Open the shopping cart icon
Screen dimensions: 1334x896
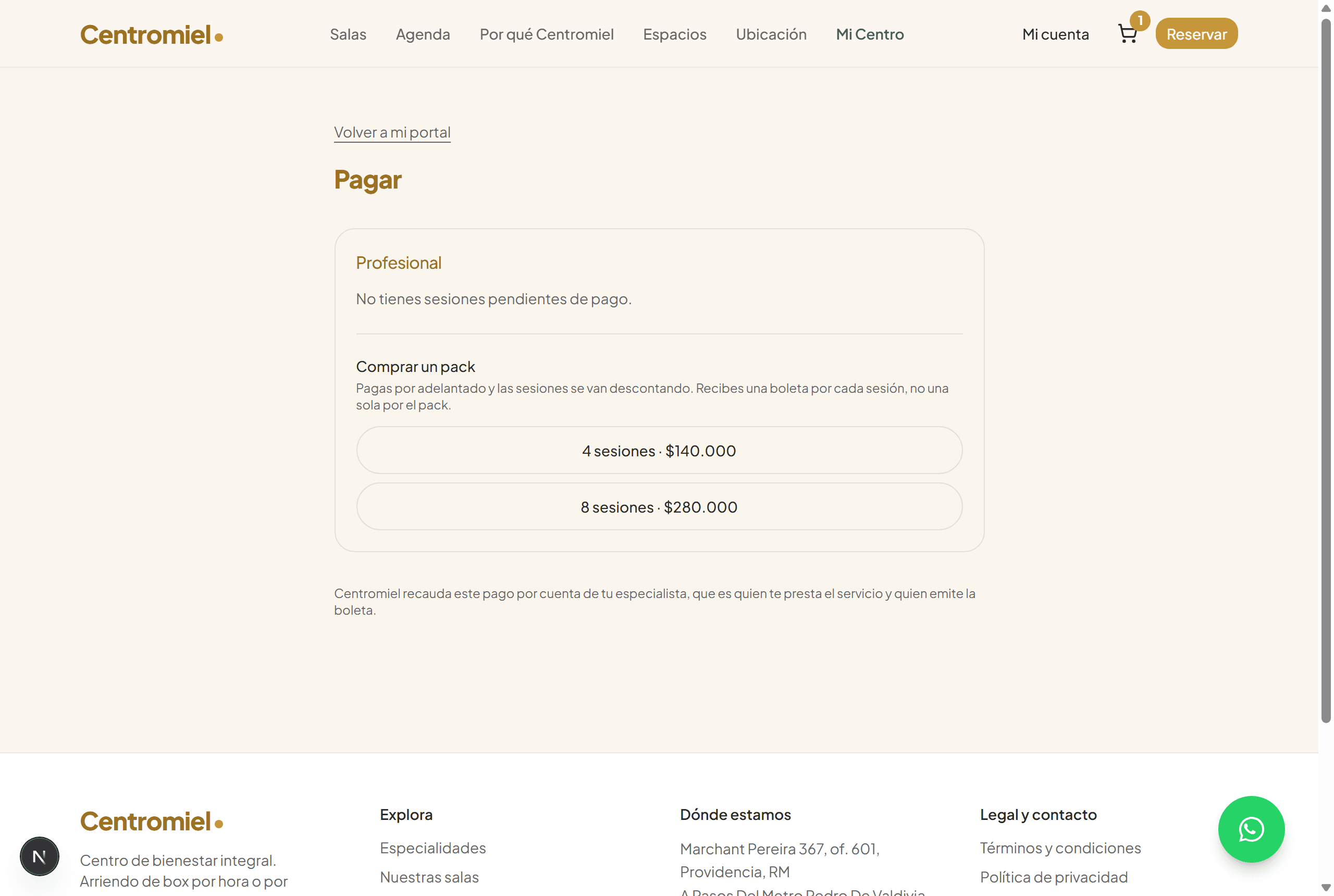(x=1127, y=34)
